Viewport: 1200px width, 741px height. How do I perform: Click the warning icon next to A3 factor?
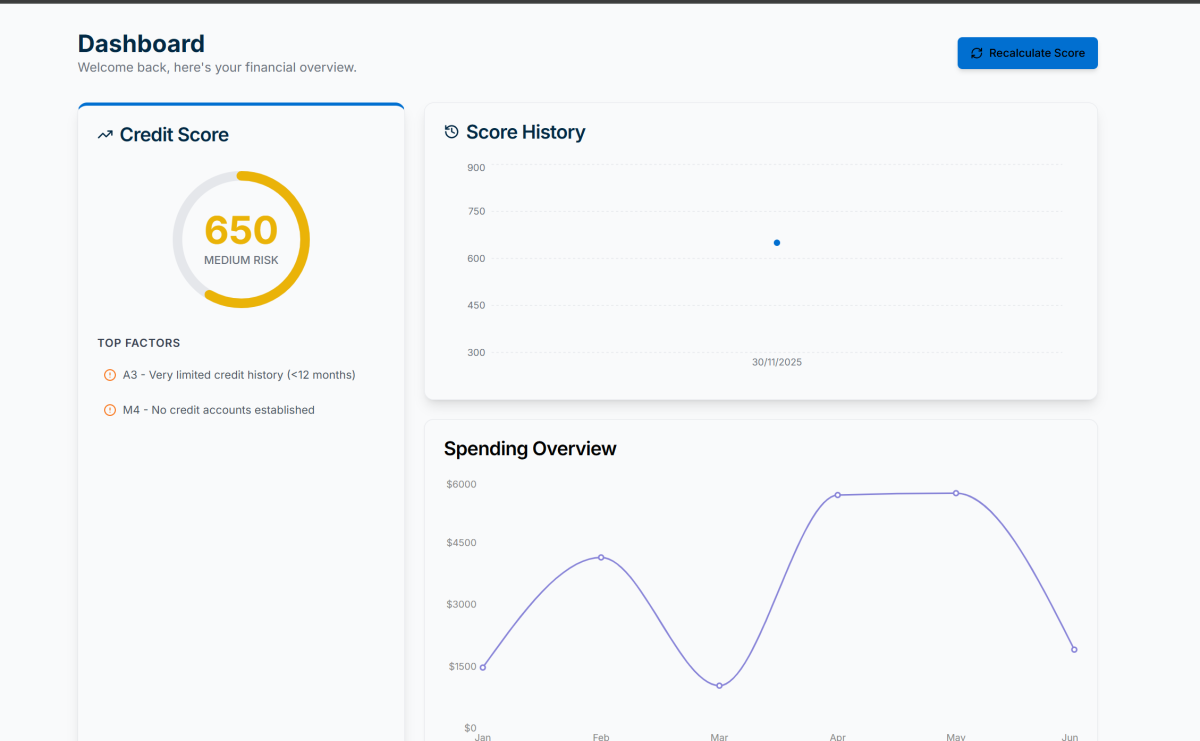pyautogui.click(x=110, y=375)
